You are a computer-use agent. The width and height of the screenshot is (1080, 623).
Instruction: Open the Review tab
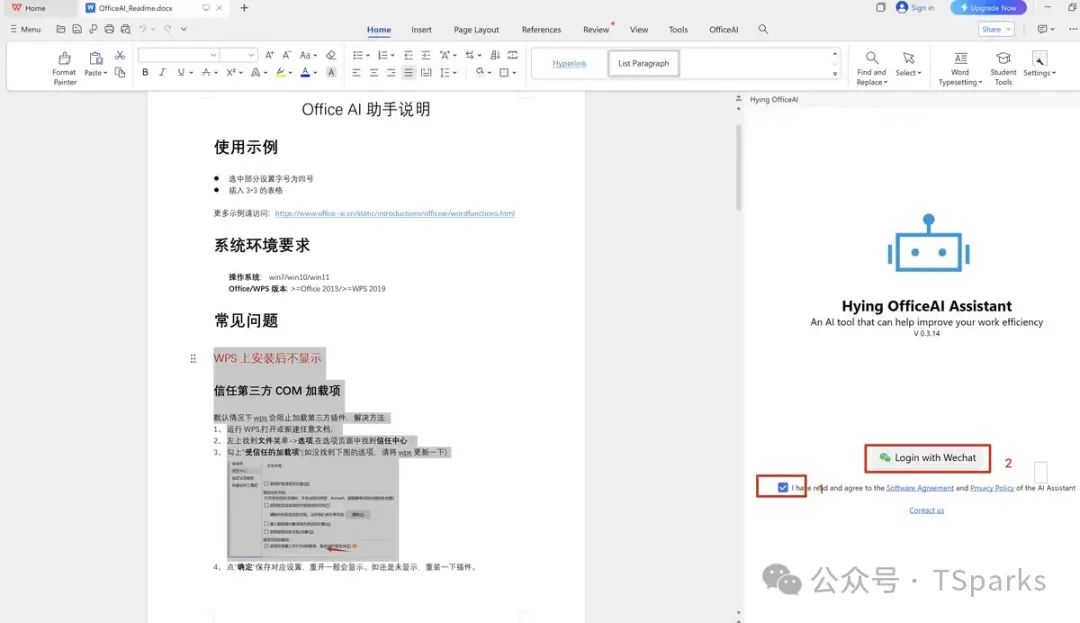596,30
